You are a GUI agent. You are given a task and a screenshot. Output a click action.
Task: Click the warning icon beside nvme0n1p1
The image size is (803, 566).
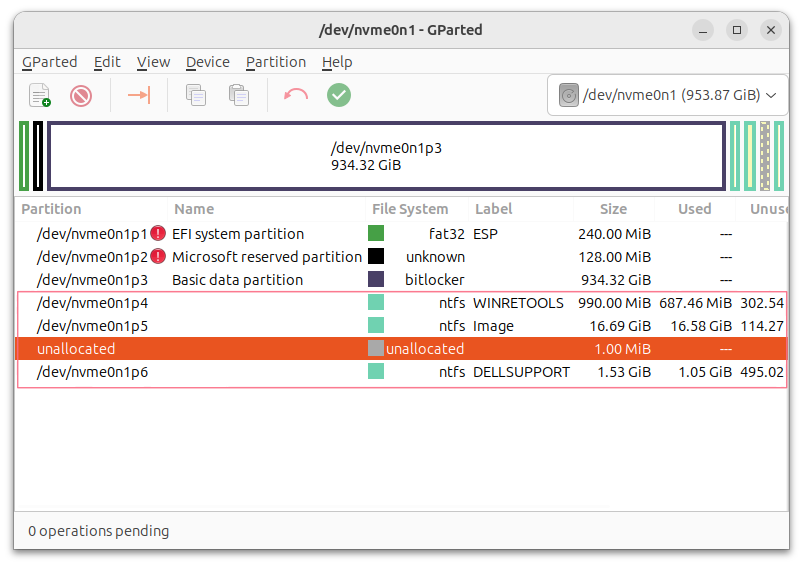(x=158, y=234)
